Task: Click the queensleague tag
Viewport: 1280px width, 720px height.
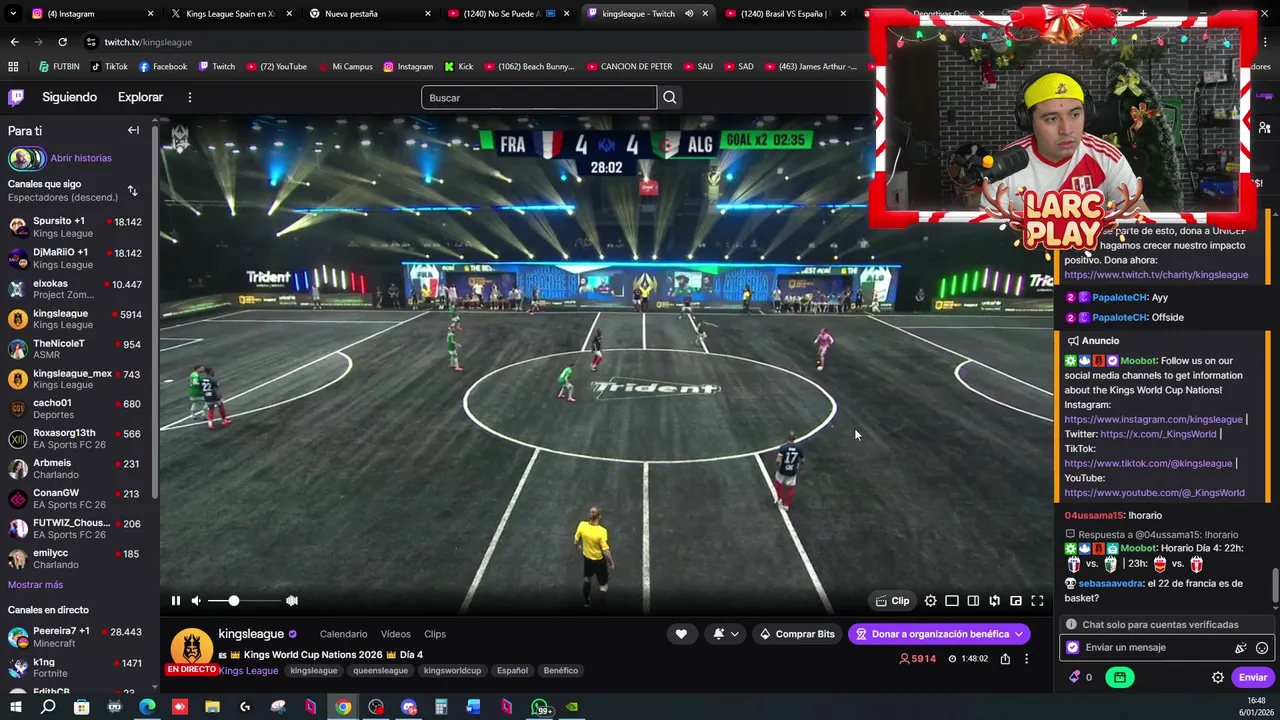Action: [380, 671]
